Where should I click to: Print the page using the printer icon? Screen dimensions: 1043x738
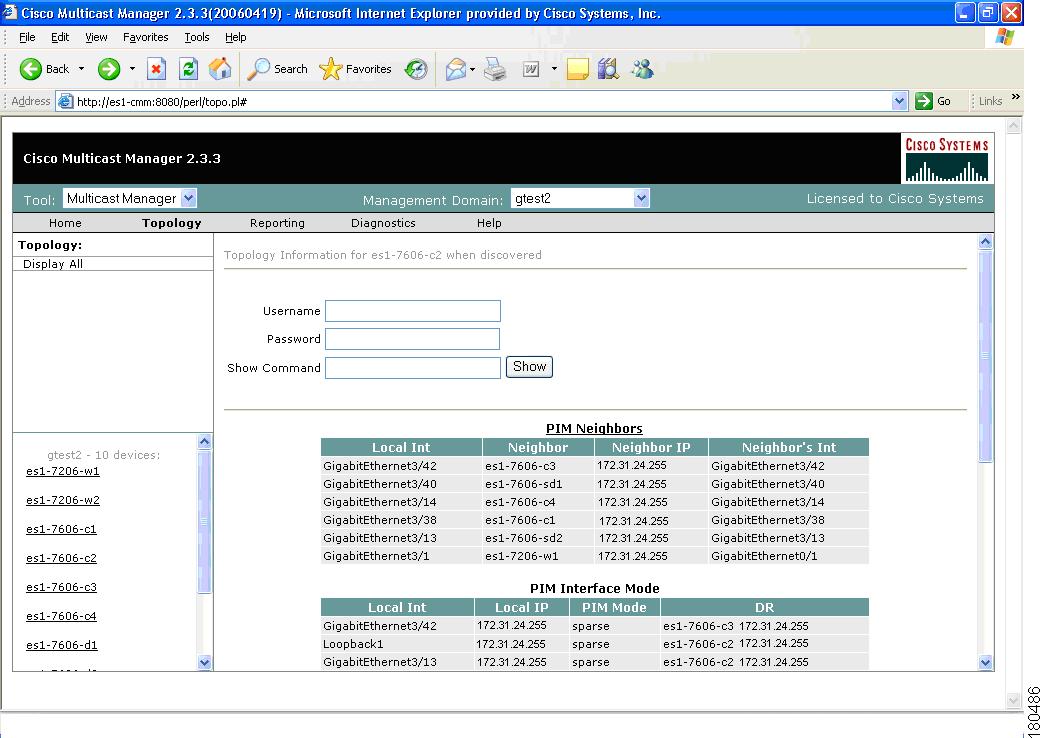coord(495,69)
